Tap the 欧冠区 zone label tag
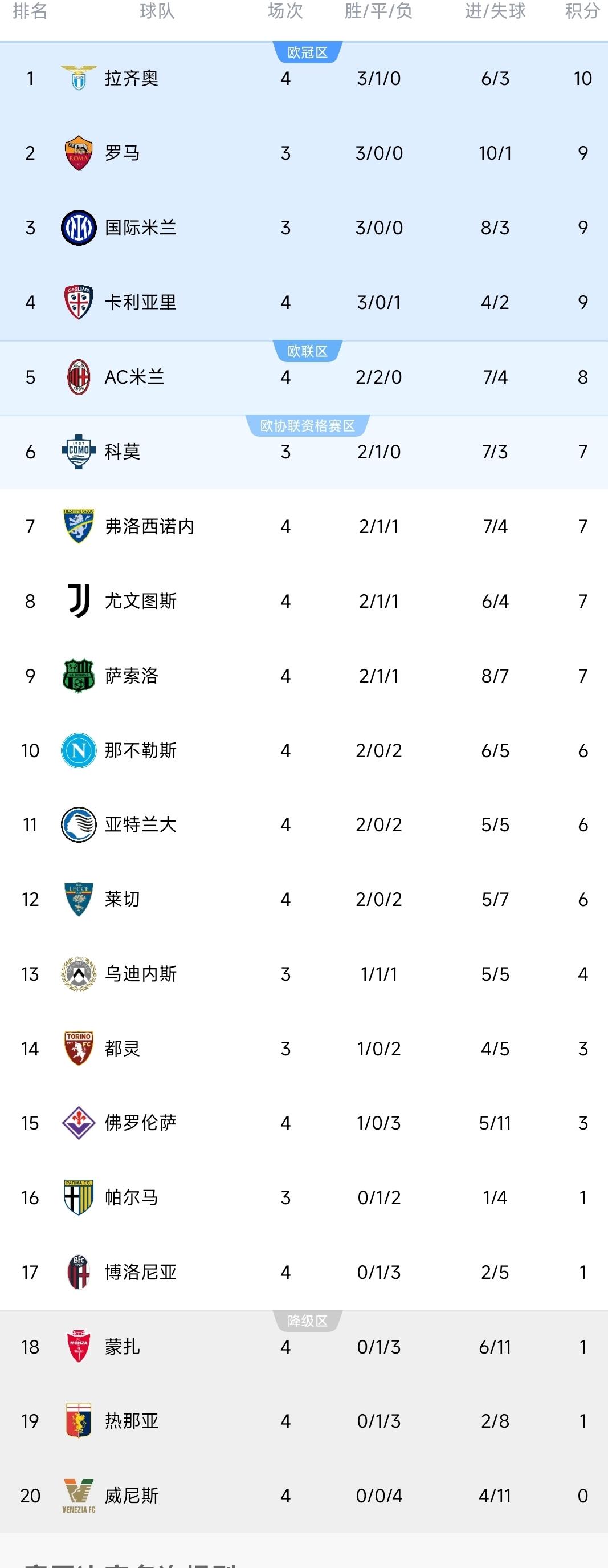The image size is (608, 1568). 307,52
